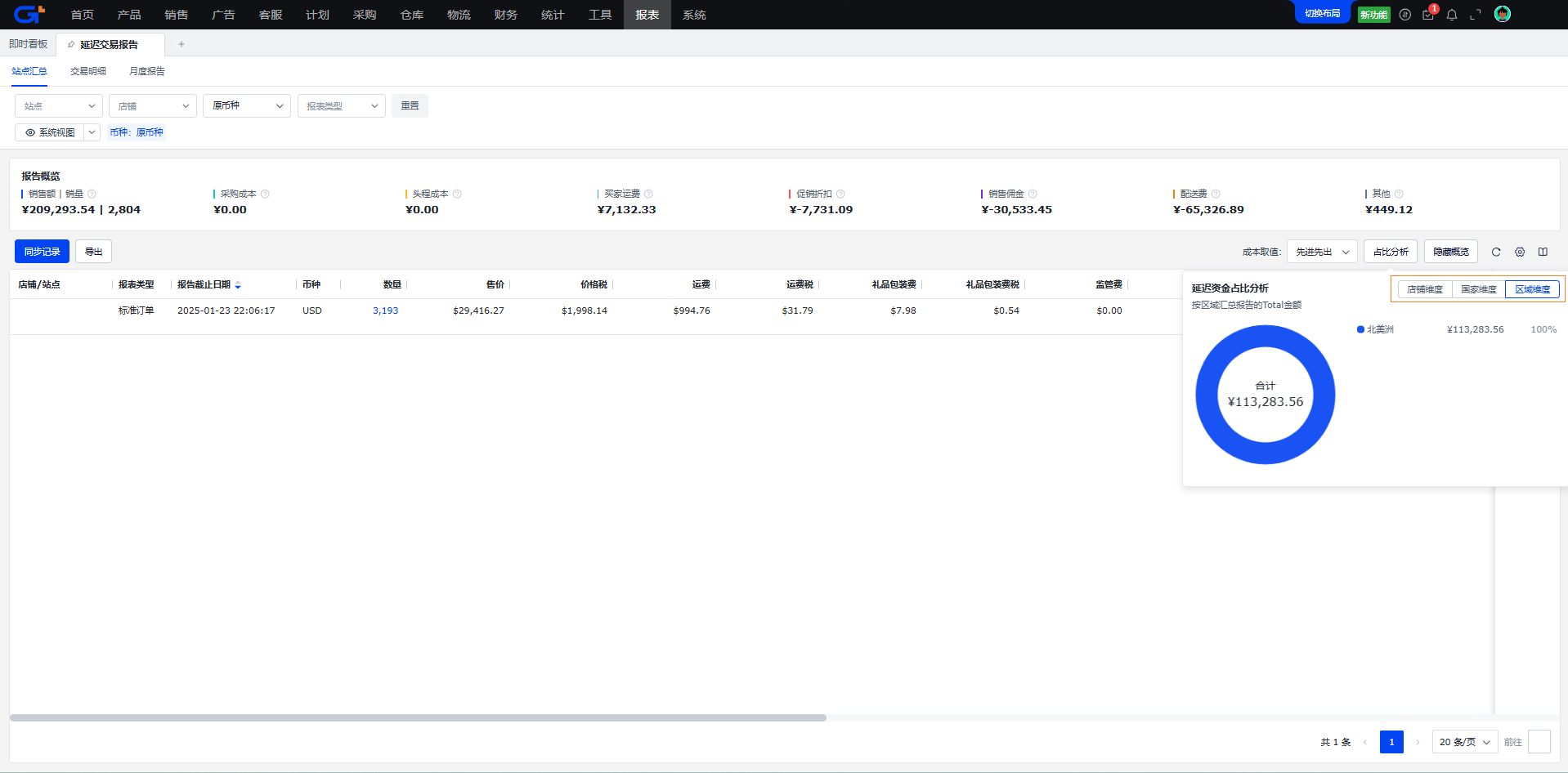Select 国家维度 dimension option
Viewport: 1568px width, 773px height.
tap(1479, 289)
